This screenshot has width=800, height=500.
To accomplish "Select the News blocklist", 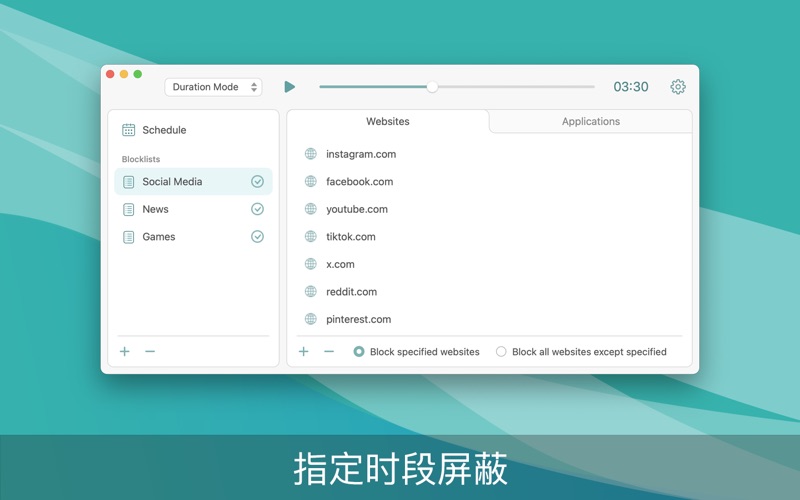I will (193, 209).
